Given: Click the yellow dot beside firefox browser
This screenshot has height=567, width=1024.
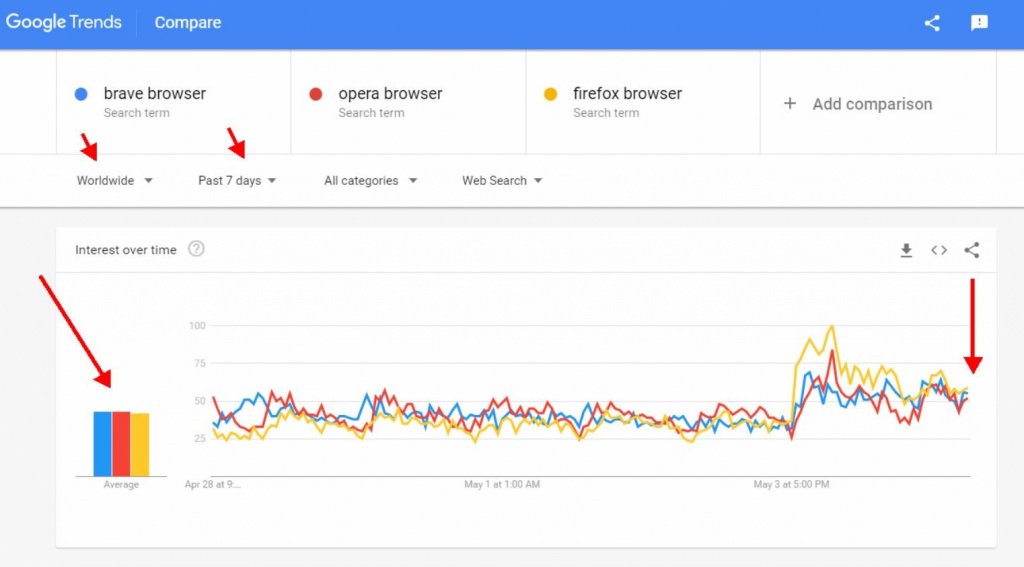Looking at the screenshot, I should point(550,94).
